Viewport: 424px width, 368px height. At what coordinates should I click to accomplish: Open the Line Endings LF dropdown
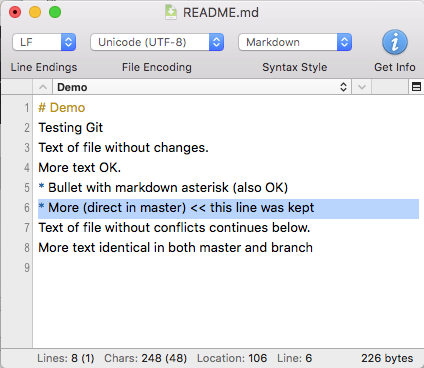pos(44,42)
